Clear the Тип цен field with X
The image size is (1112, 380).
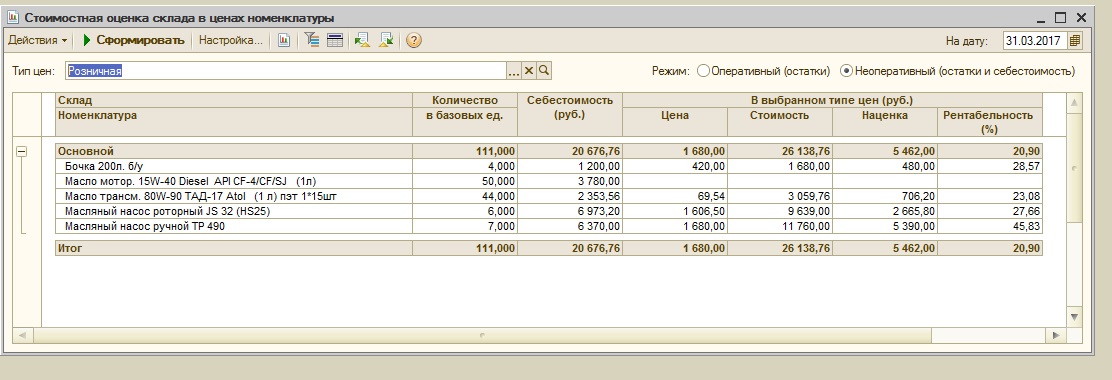pyautogui.click(x=529, y=71)
